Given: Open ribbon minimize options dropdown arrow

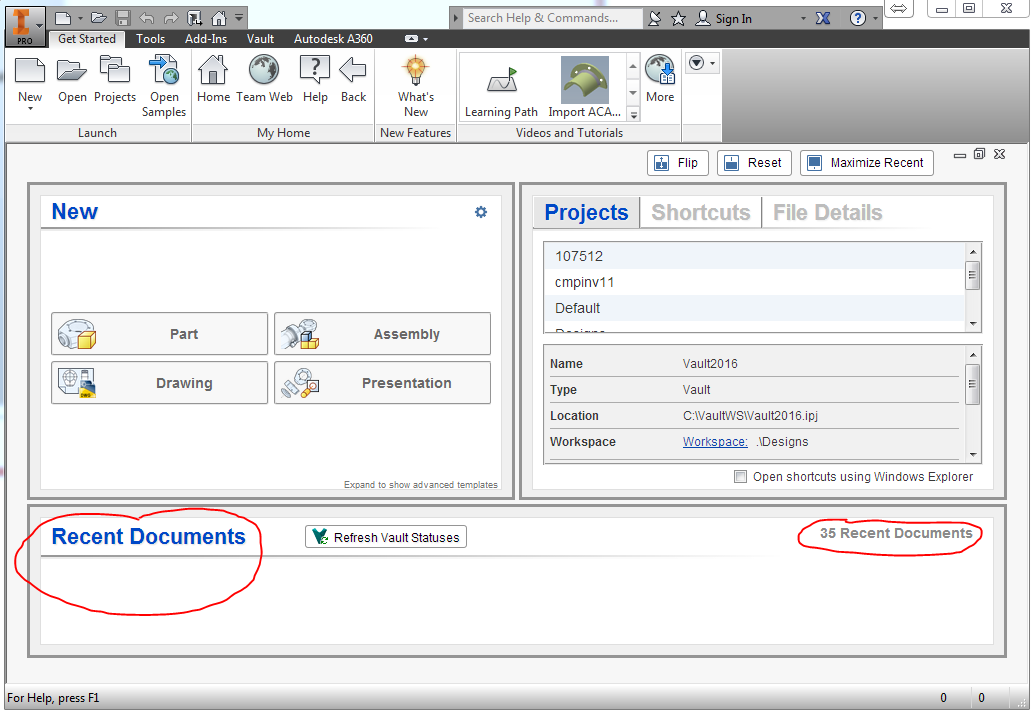Looking at the screenshot, I should (426, 39).
